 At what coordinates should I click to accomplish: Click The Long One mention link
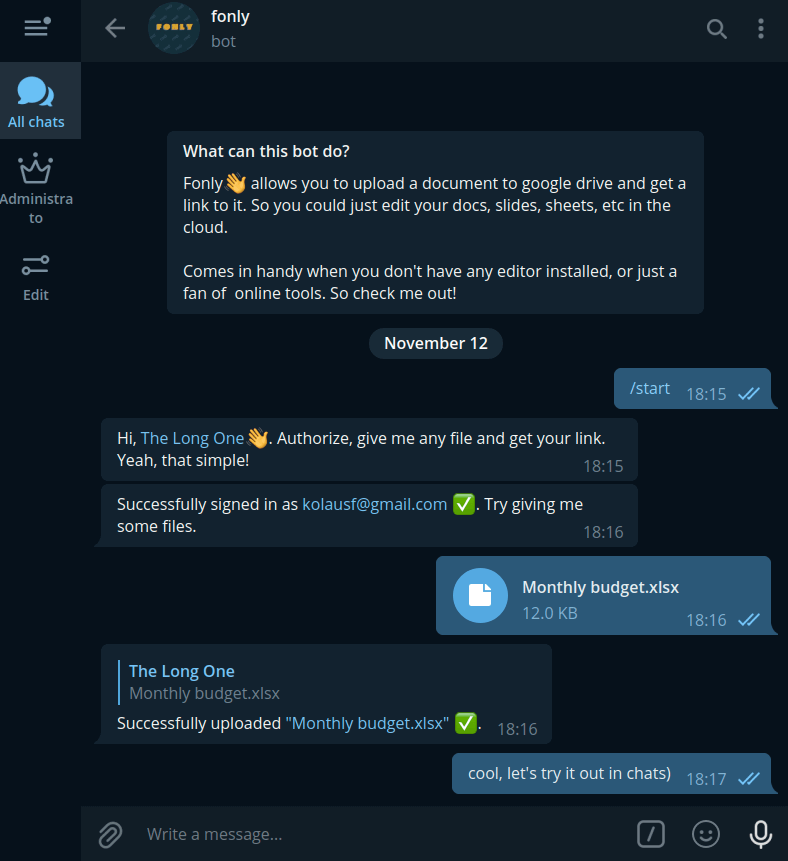click(x=192, y=438)
